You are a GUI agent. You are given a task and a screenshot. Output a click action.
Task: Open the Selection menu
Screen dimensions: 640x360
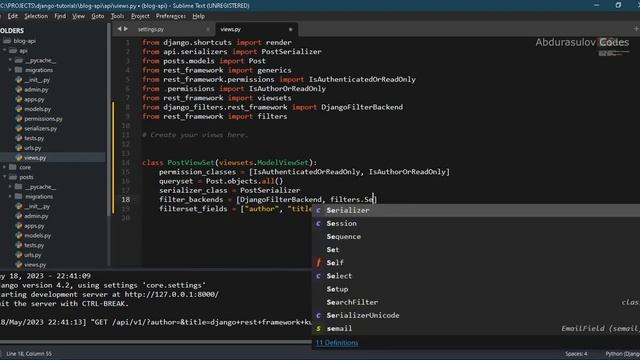coord(36,16)
